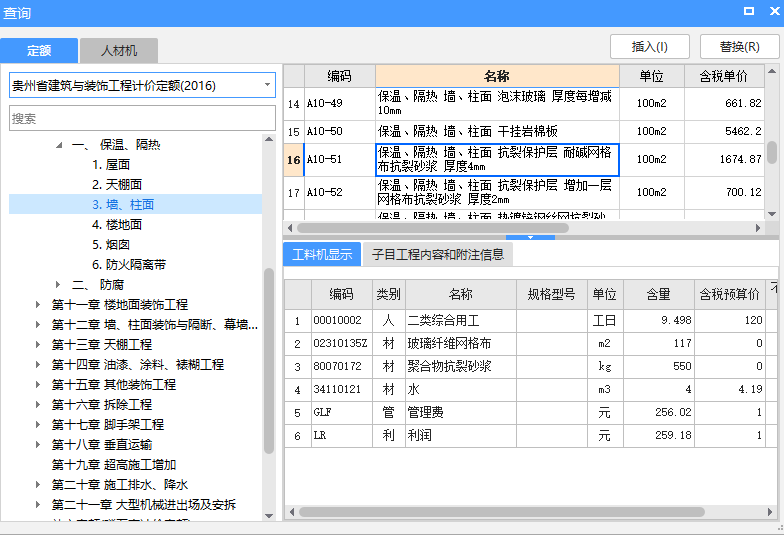Image resolution: width=784 pixels, height=535 pixels.
Task: Click the 含税单价 column header
Action: point(724,76)
